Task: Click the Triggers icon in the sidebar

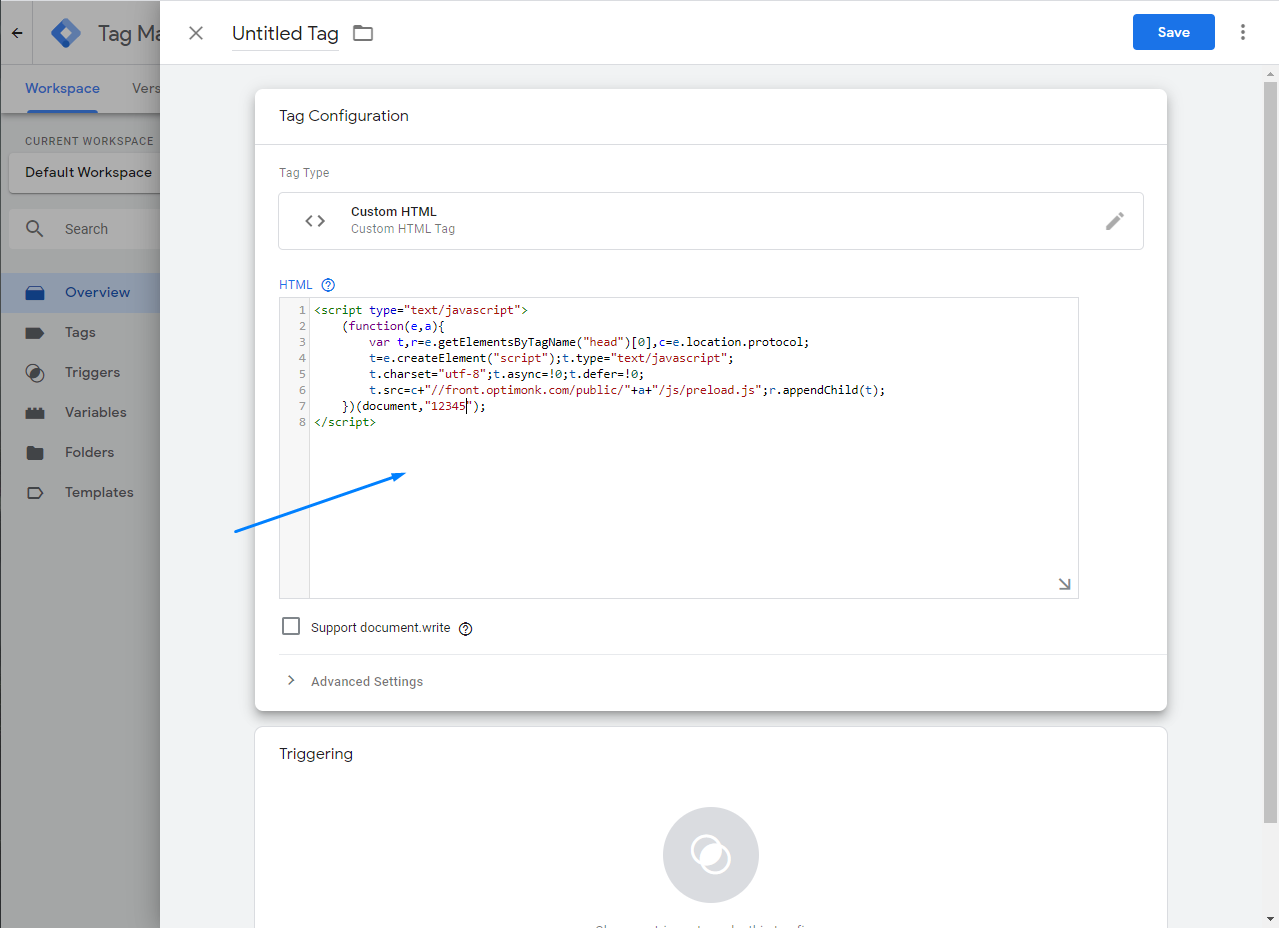Action: [x=35, y=373]
